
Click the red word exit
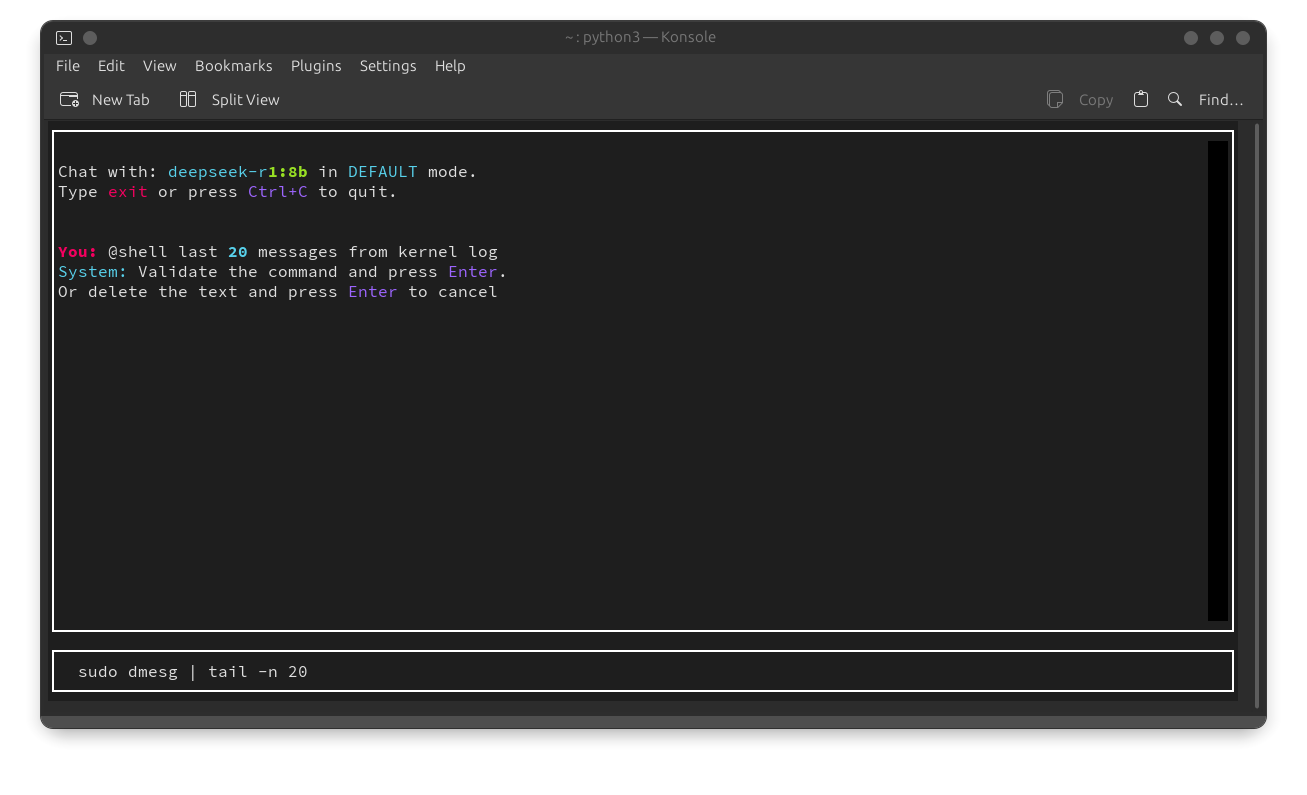[128, 192]
